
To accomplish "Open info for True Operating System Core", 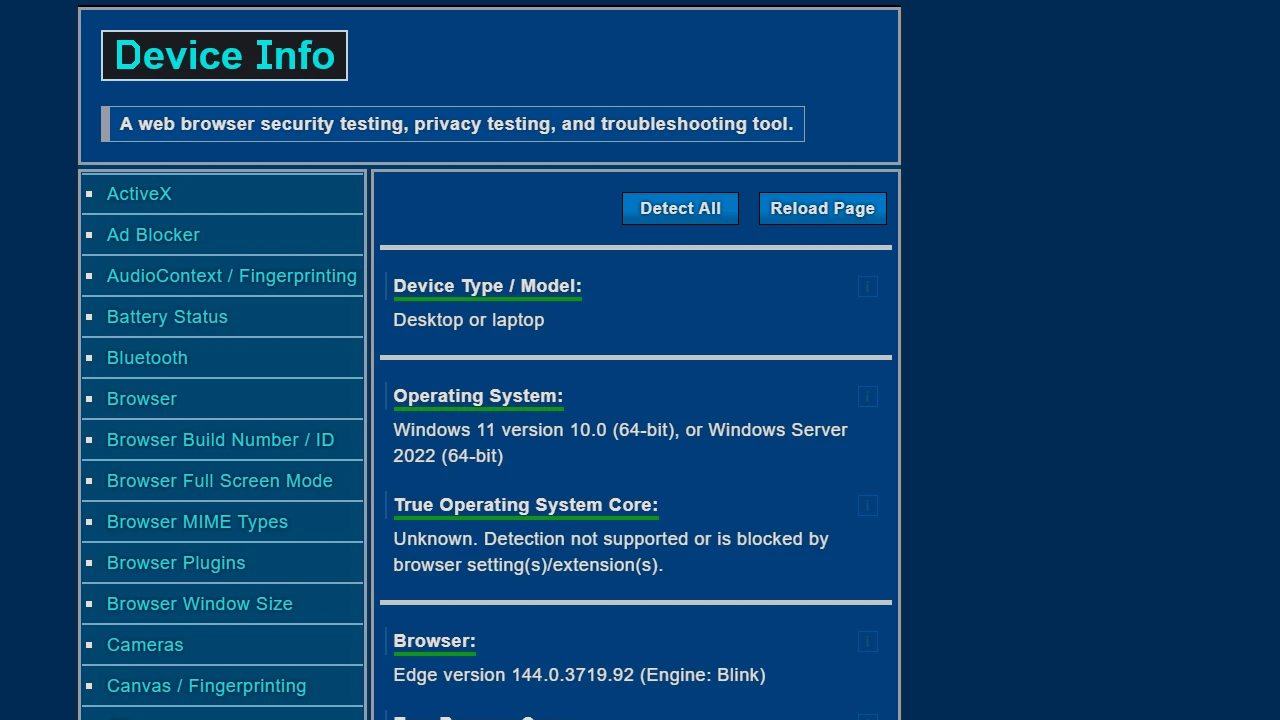I will coord(867,506).
